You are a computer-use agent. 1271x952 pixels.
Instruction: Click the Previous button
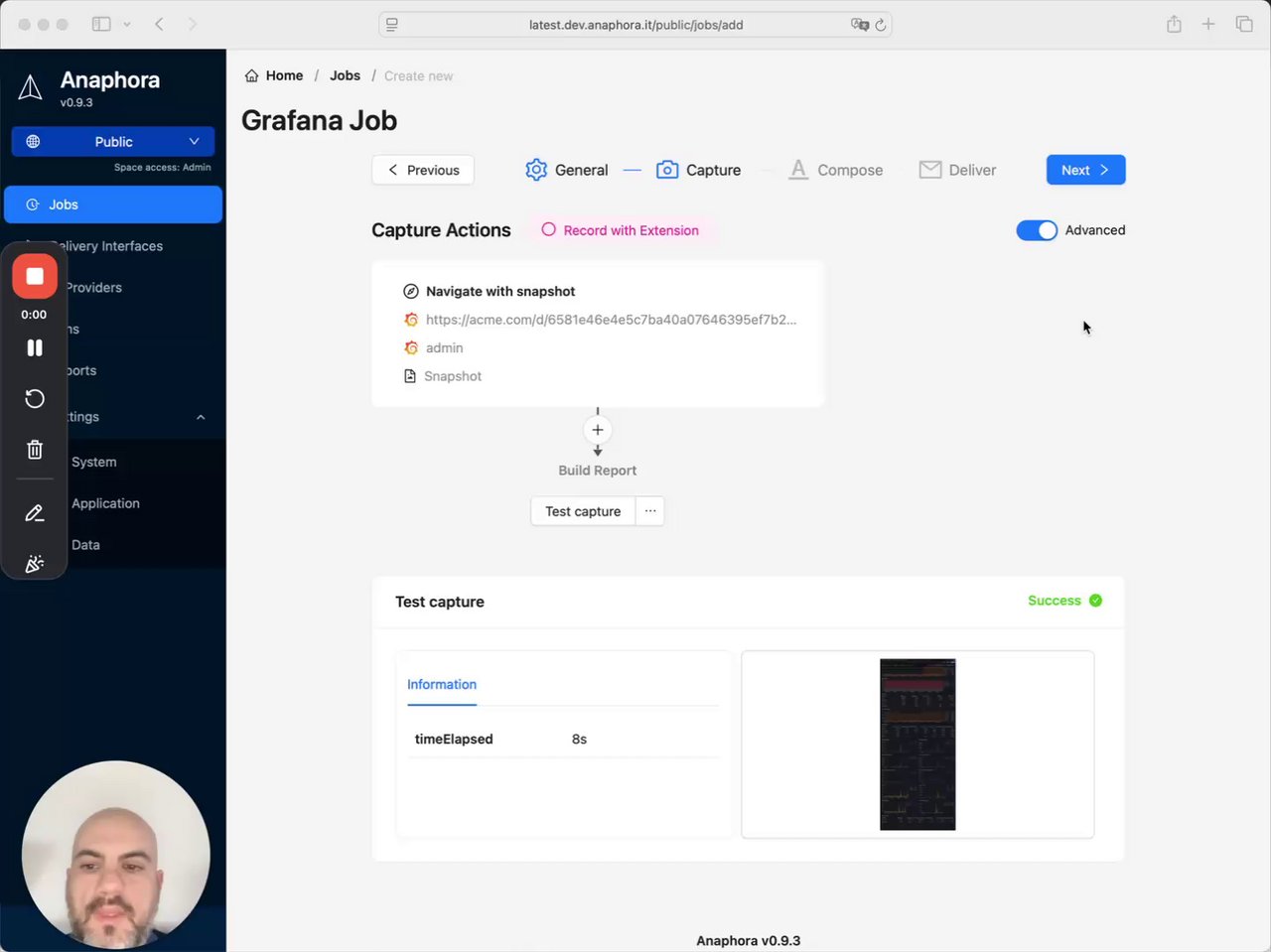pyautogui.click(x=423, y=170)
